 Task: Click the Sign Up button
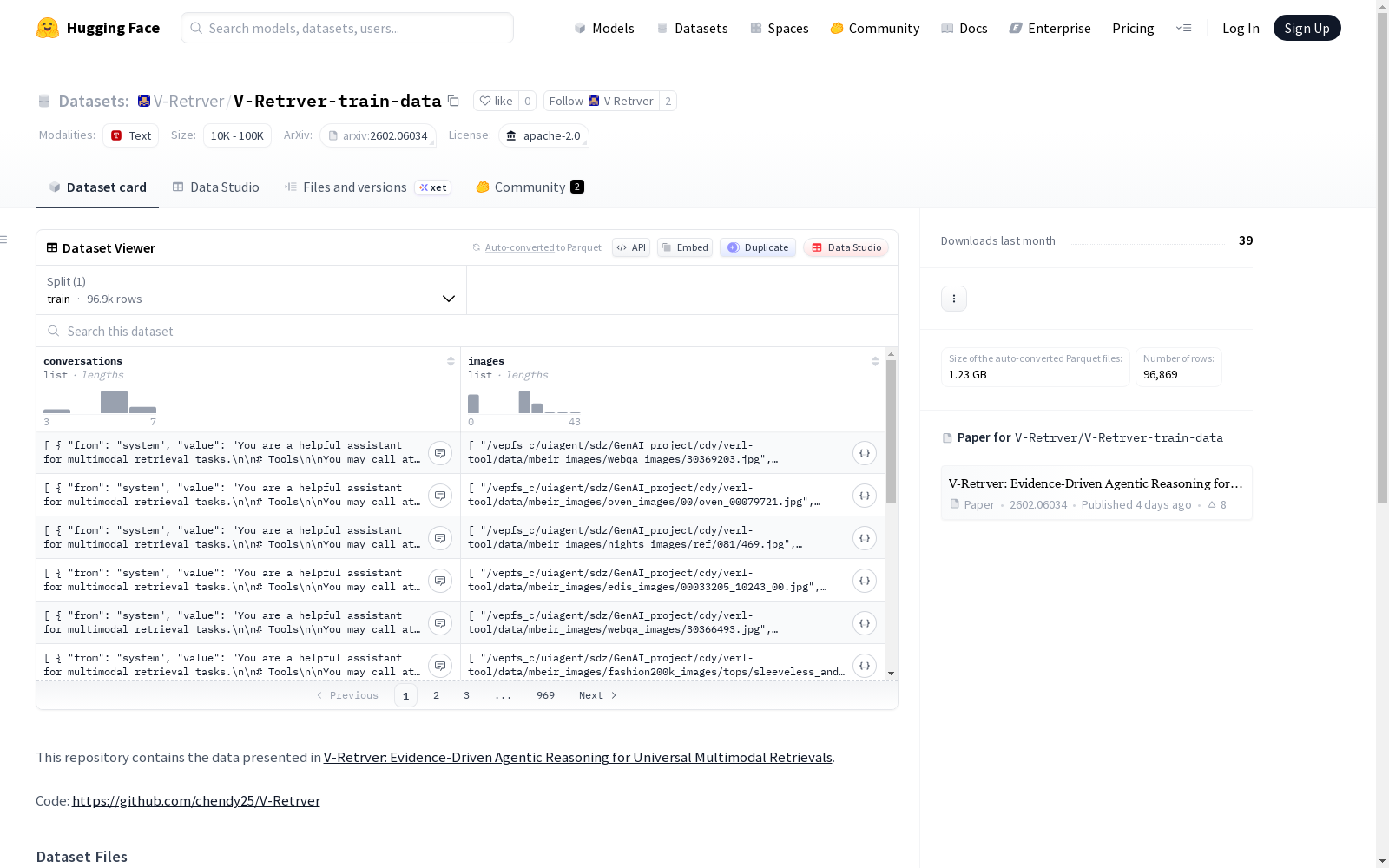[x=1307, y=28]
